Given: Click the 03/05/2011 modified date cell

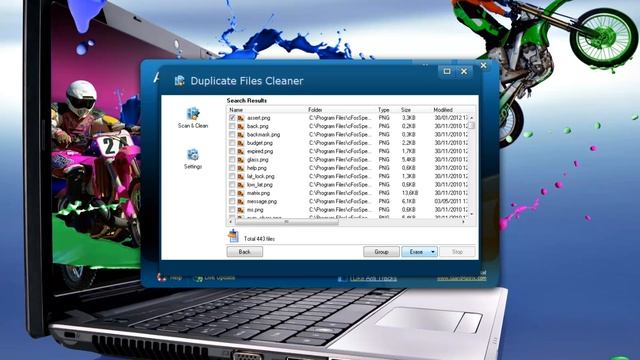Looking at the screenshot, I should tap(451, 201).
